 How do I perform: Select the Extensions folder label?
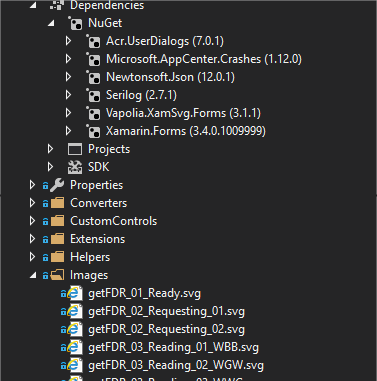tap(98, 239)
